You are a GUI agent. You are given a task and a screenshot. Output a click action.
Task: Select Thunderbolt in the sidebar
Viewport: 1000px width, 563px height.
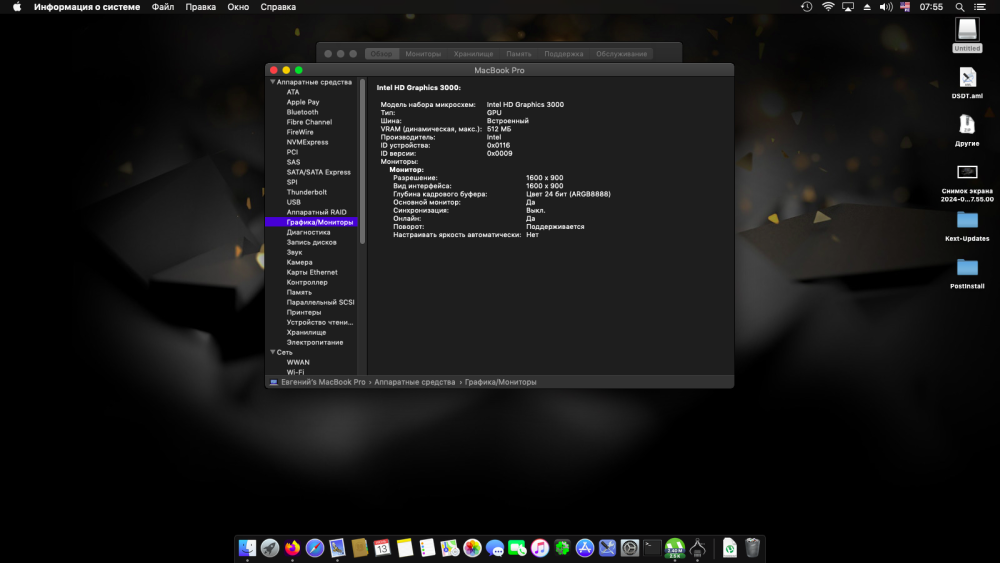pyautogui.click(x=307, y=192)
